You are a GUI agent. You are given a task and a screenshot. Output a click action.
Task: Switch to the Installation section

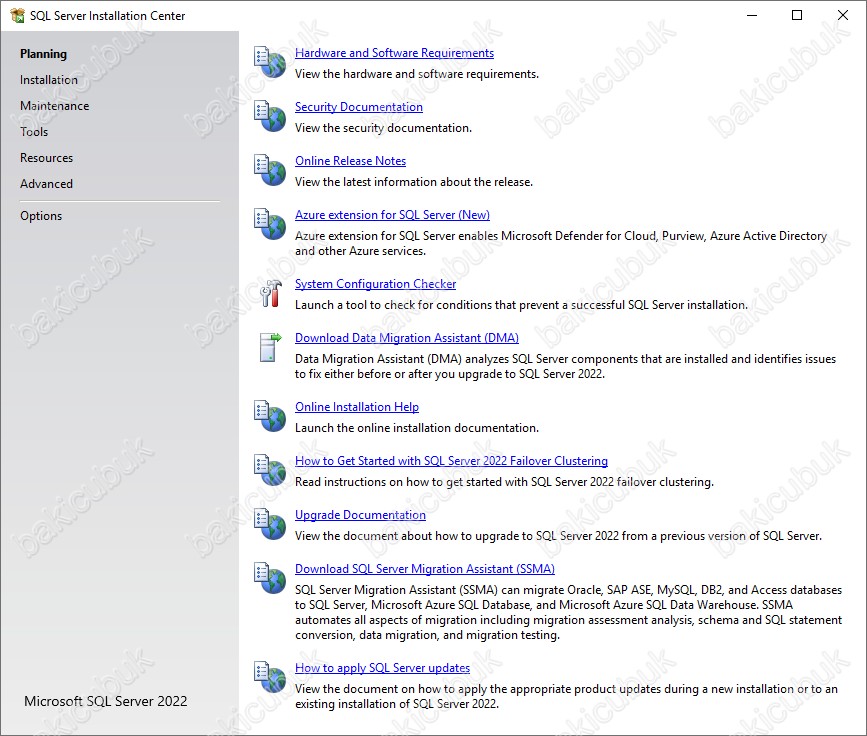[x=49, y=80]
